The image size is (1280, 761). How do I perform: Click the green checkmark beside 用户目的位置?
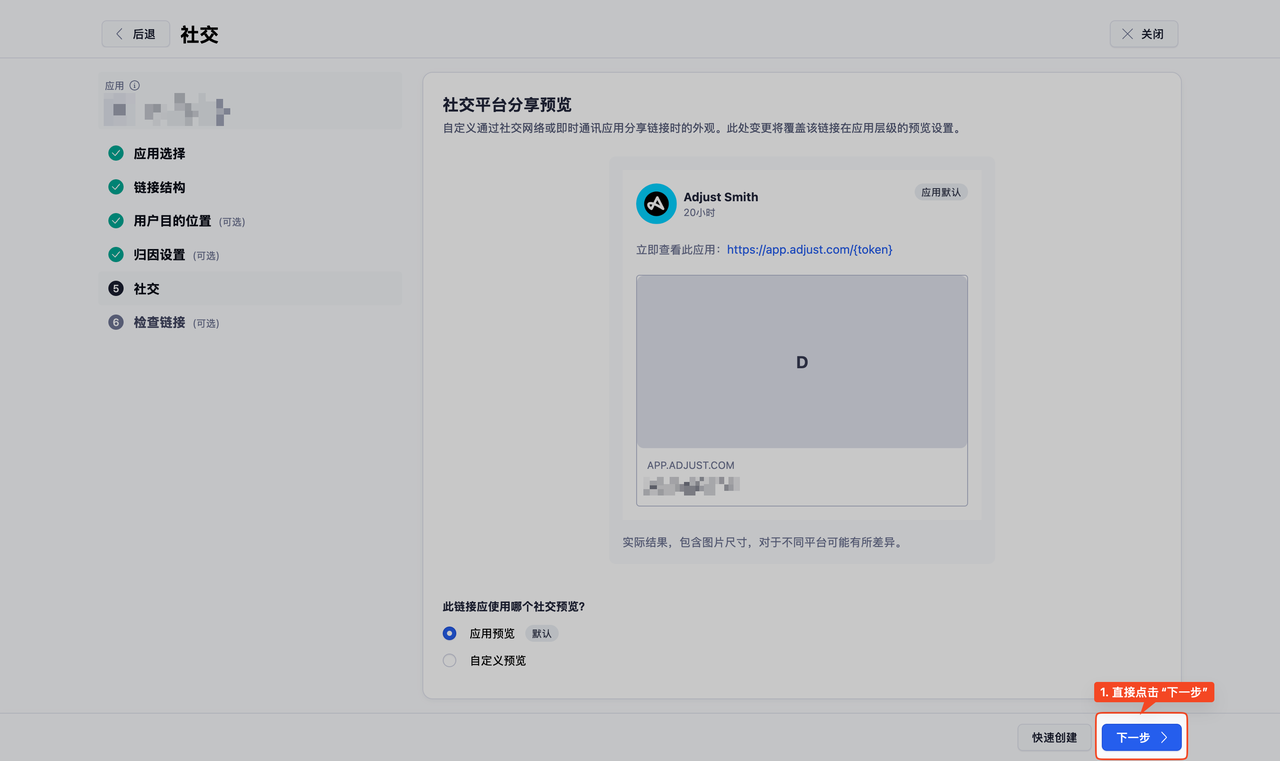coord(115,221)
